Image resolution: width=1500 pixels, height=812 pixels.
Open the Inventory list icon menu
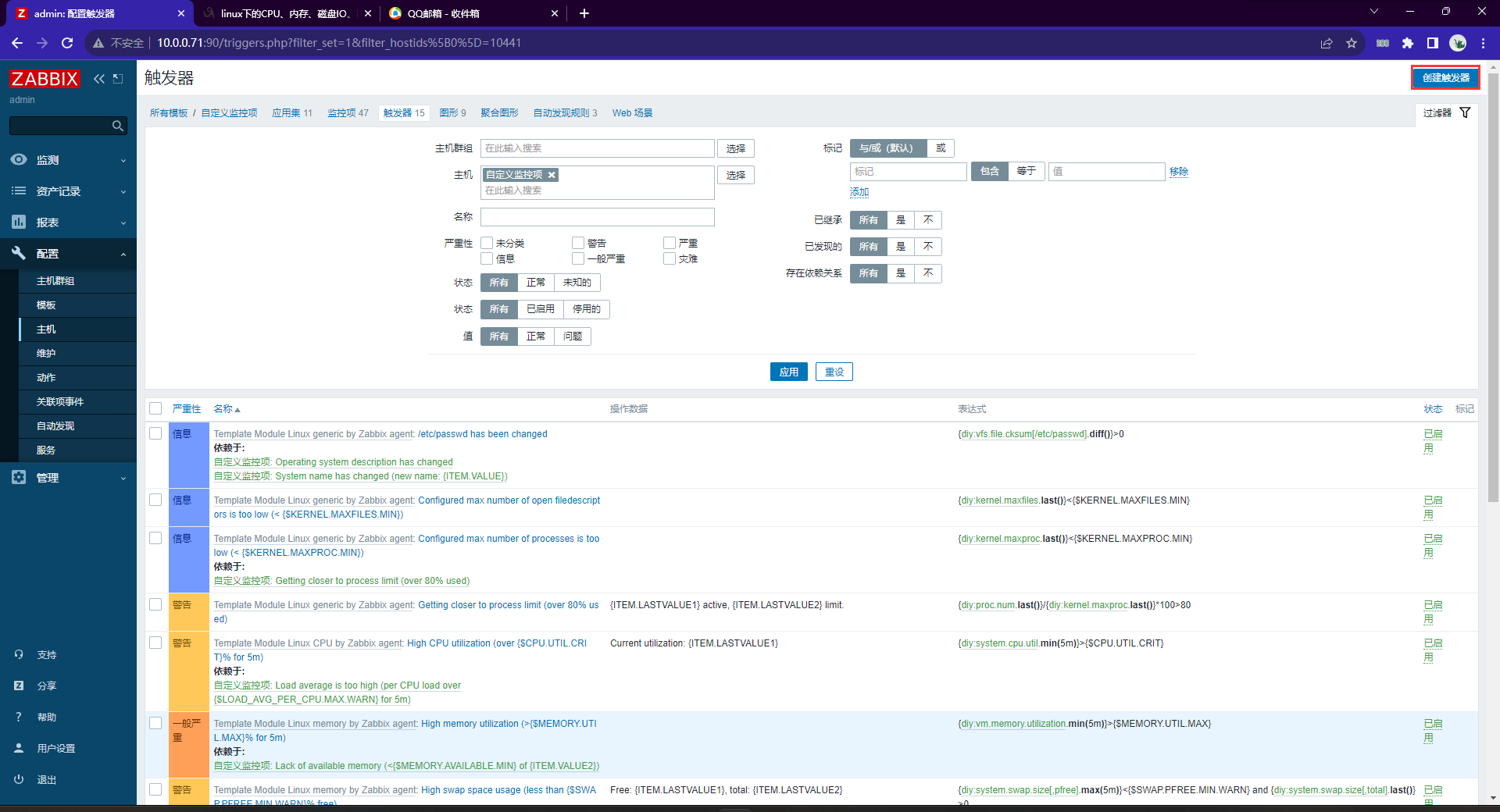point(19,191)
